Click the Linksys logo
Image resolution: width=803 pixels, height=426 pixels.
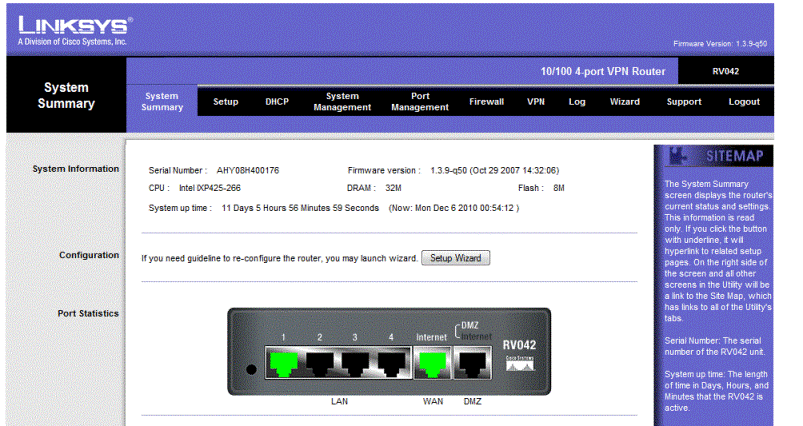[x=75, y=30]
